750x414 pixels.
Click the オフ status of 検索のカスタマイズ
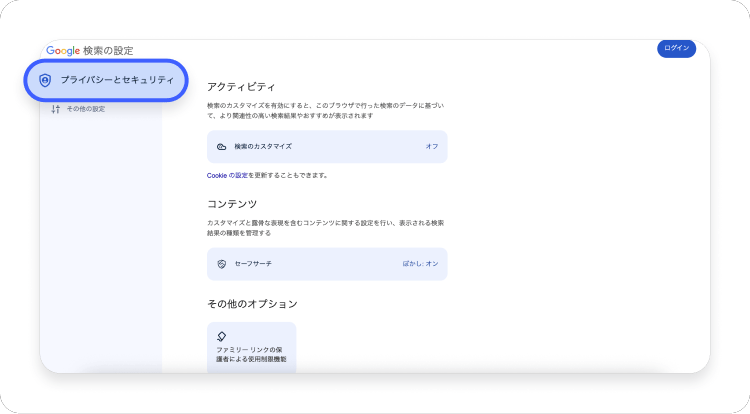432,147
